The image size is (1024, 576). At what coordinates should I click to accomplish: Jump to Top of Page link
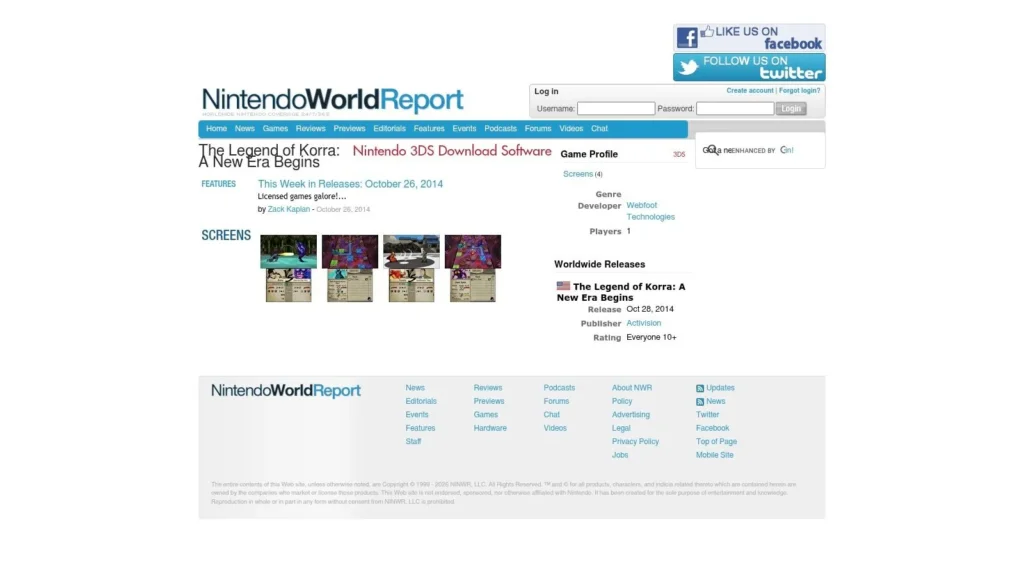click(716, 442)
